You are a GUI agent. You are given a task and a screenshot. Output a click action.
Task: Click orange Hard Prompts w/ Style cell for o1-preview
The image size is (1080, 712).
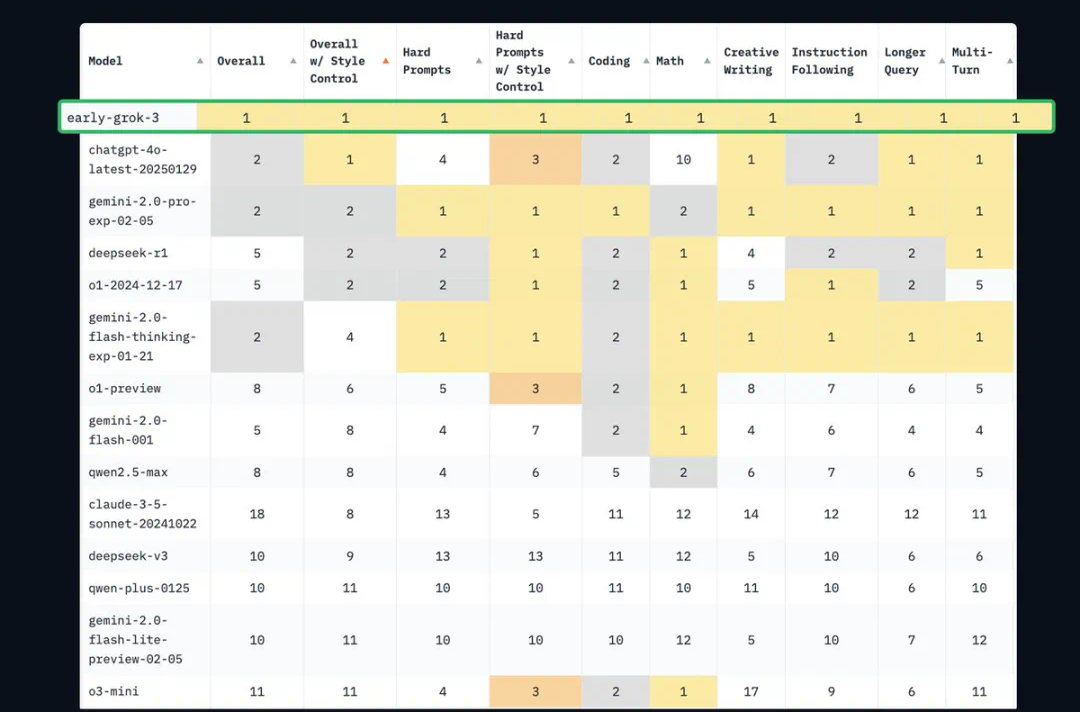[535, 388]
